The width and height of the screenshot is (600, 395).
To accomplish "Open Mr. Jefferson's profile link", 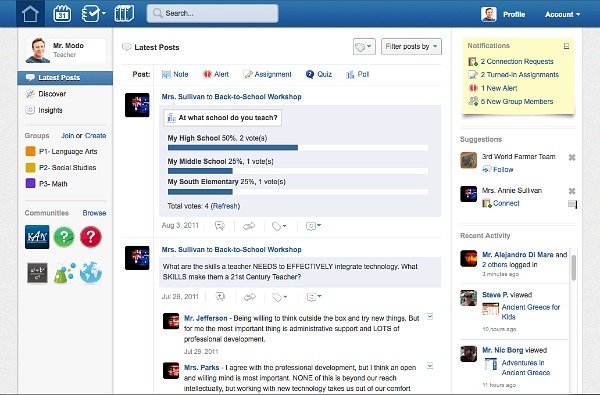I will point(205,318).
